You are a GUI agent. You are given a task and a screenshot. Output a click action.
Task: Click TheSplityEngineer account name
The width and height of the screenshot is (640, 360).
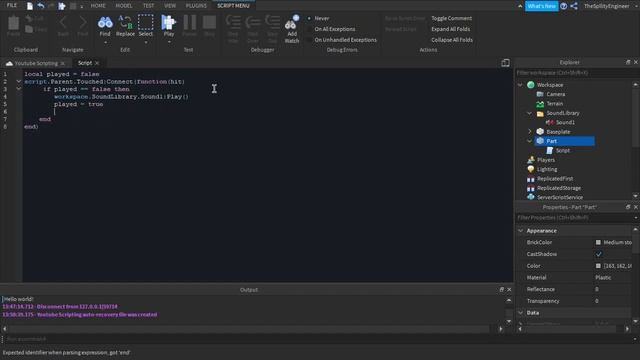click(606, 6)
